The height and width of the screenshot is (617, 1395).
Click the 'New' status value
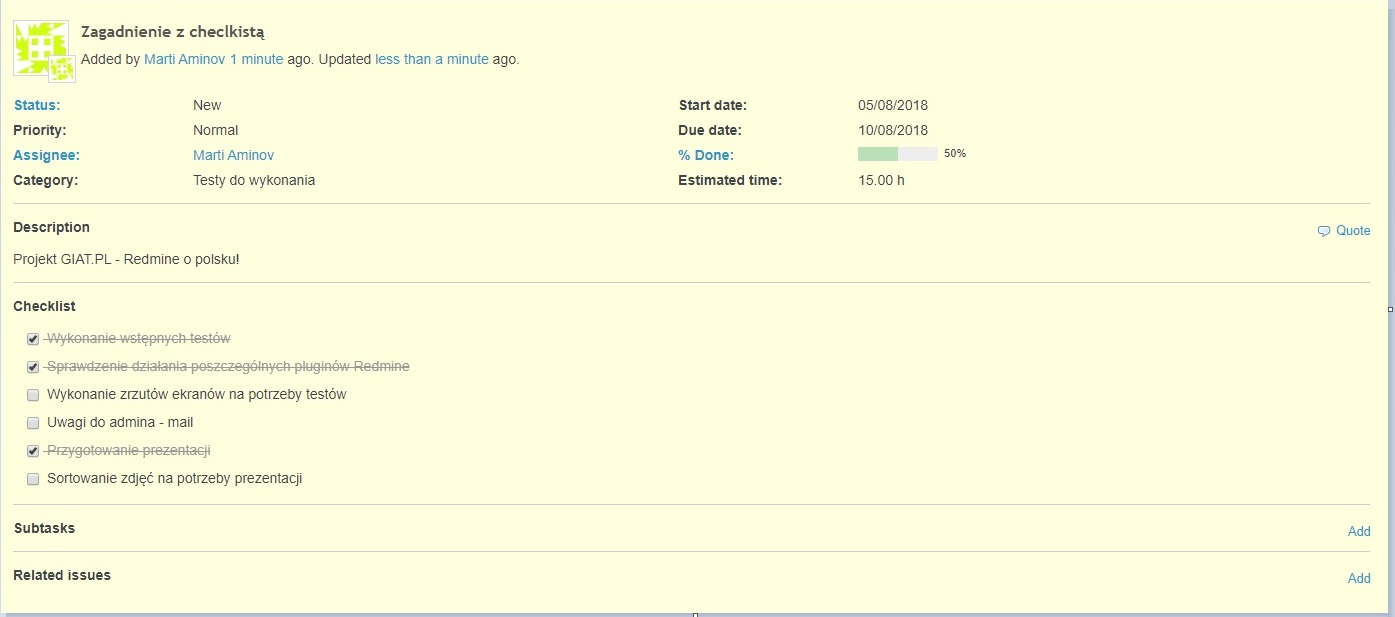pyautogui.click(x=207, y=105)
